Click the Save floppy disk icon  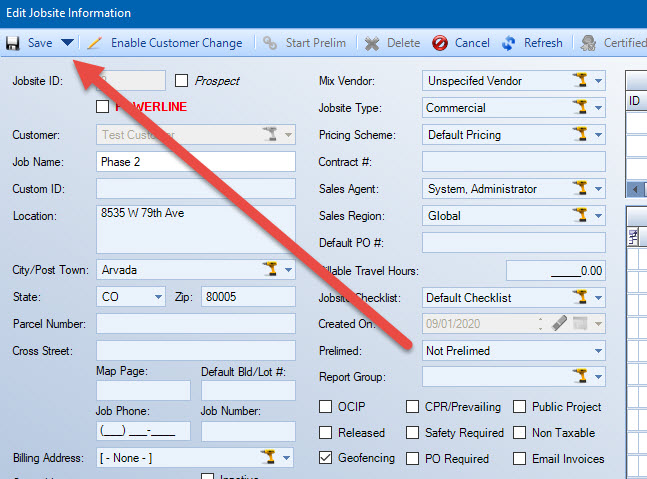[x=13, y=43]
